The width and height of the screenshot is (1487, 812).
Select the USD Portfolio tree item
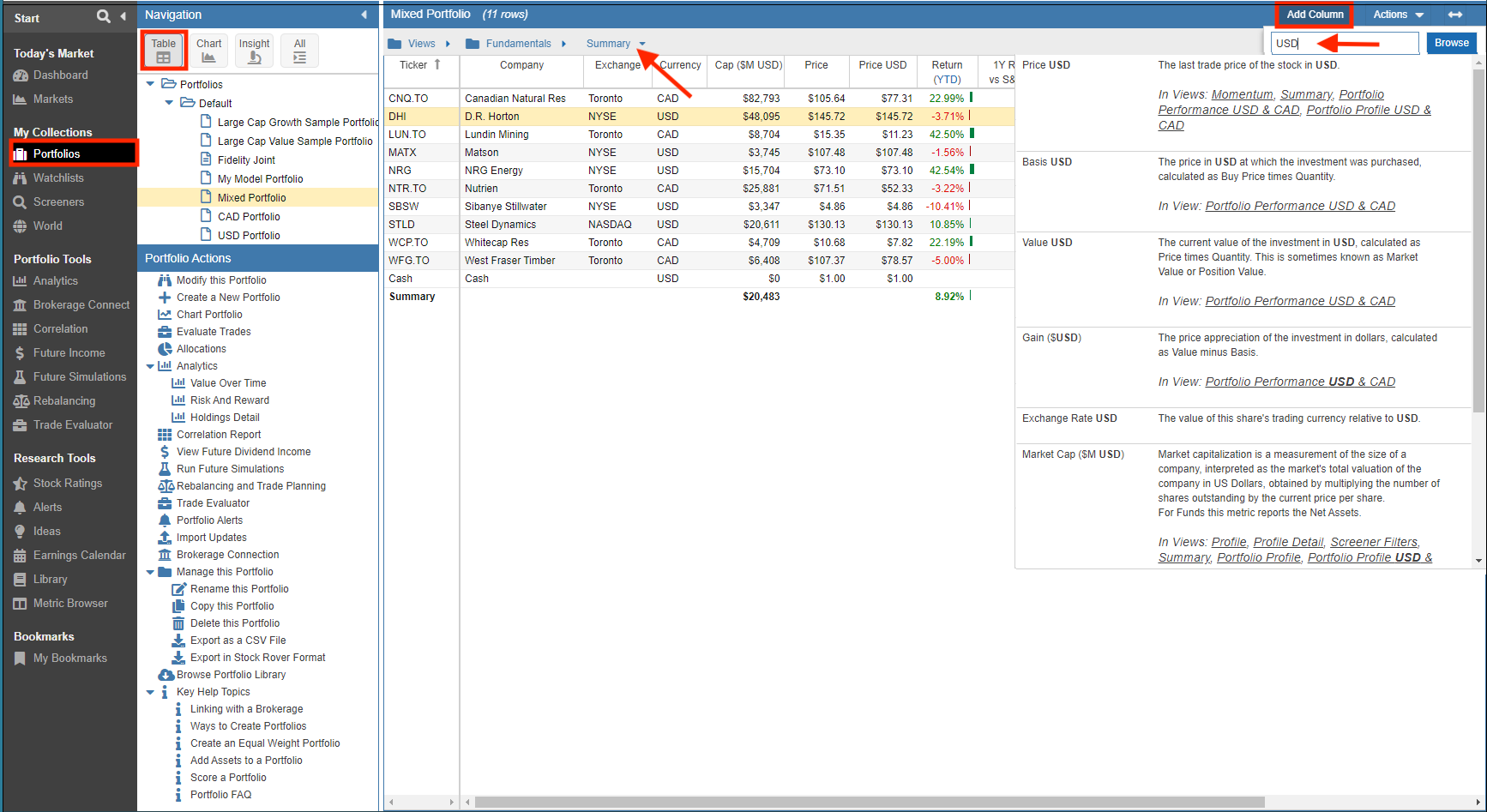pos(249,236)
